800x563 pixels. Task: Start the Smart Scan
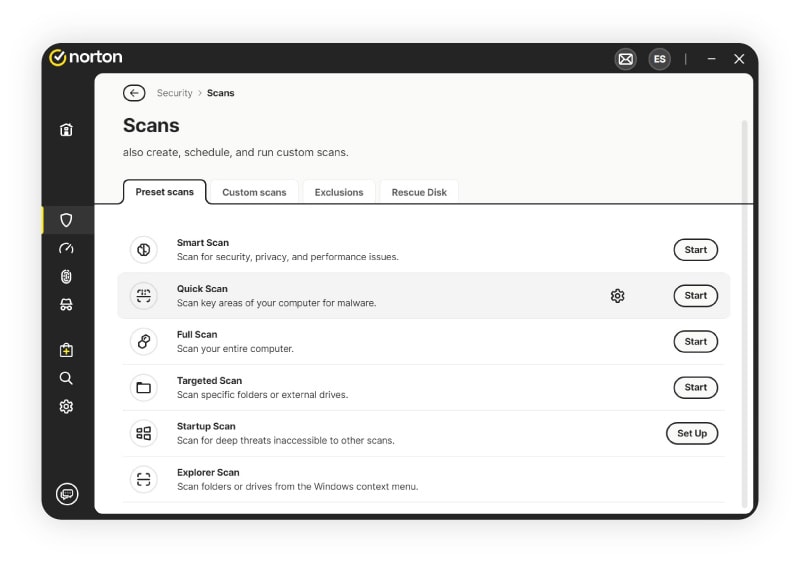(x=695, y=250)
